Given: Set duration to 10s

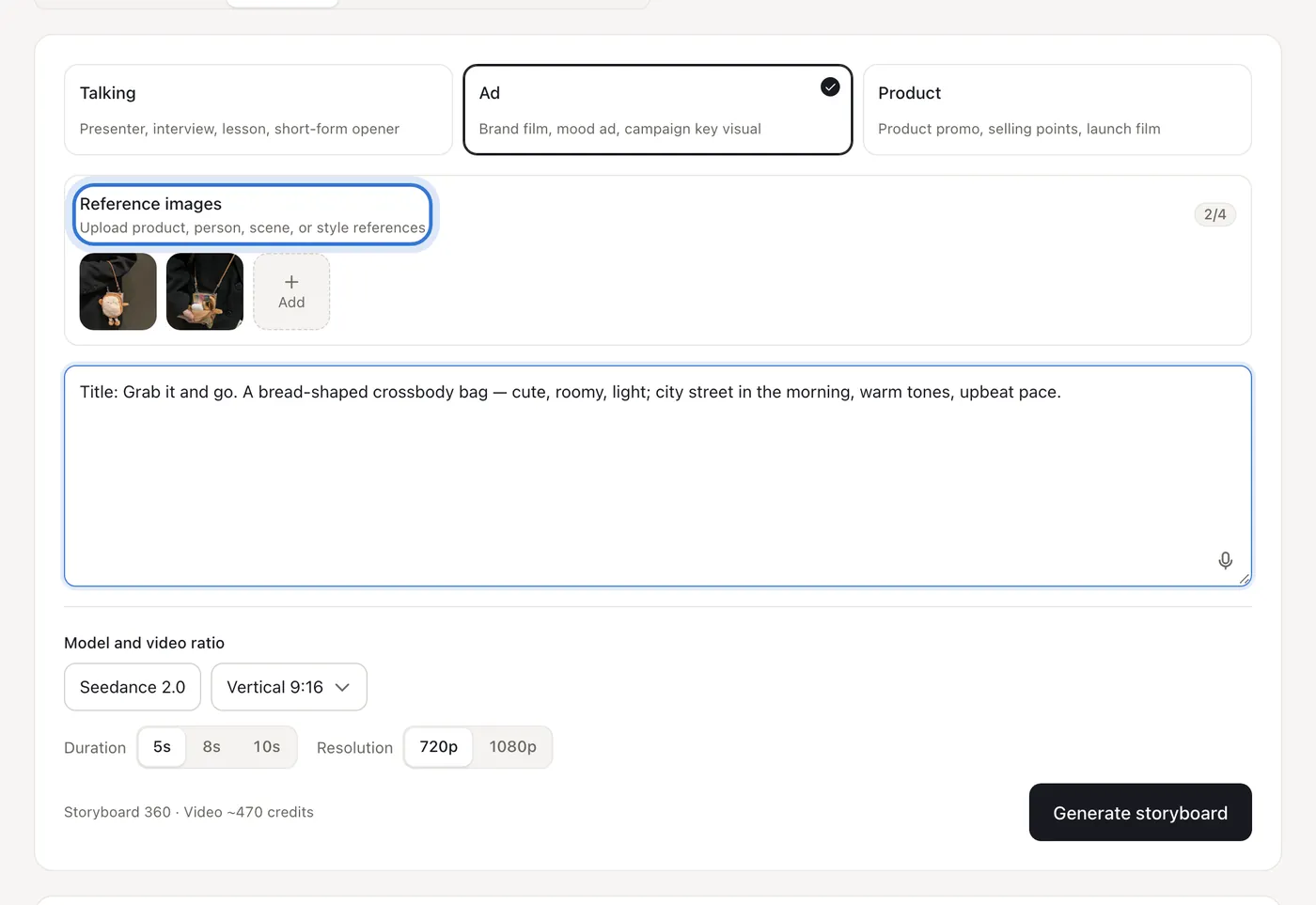Looking at the screenshot, I should [266, 747].
